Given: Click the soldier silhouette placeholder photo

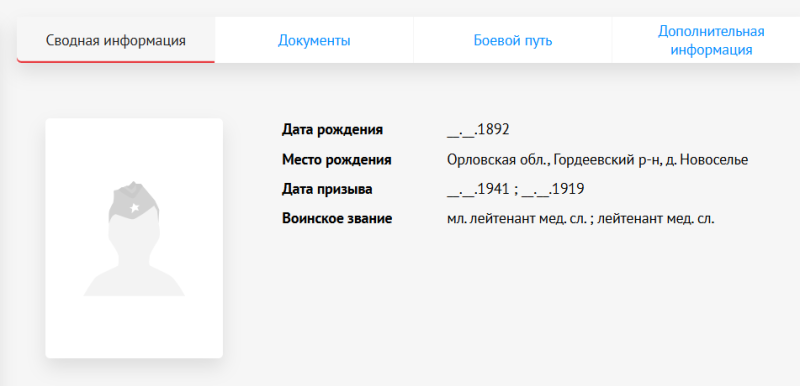Looking at the screenshot, I should (x=134, y=238).
